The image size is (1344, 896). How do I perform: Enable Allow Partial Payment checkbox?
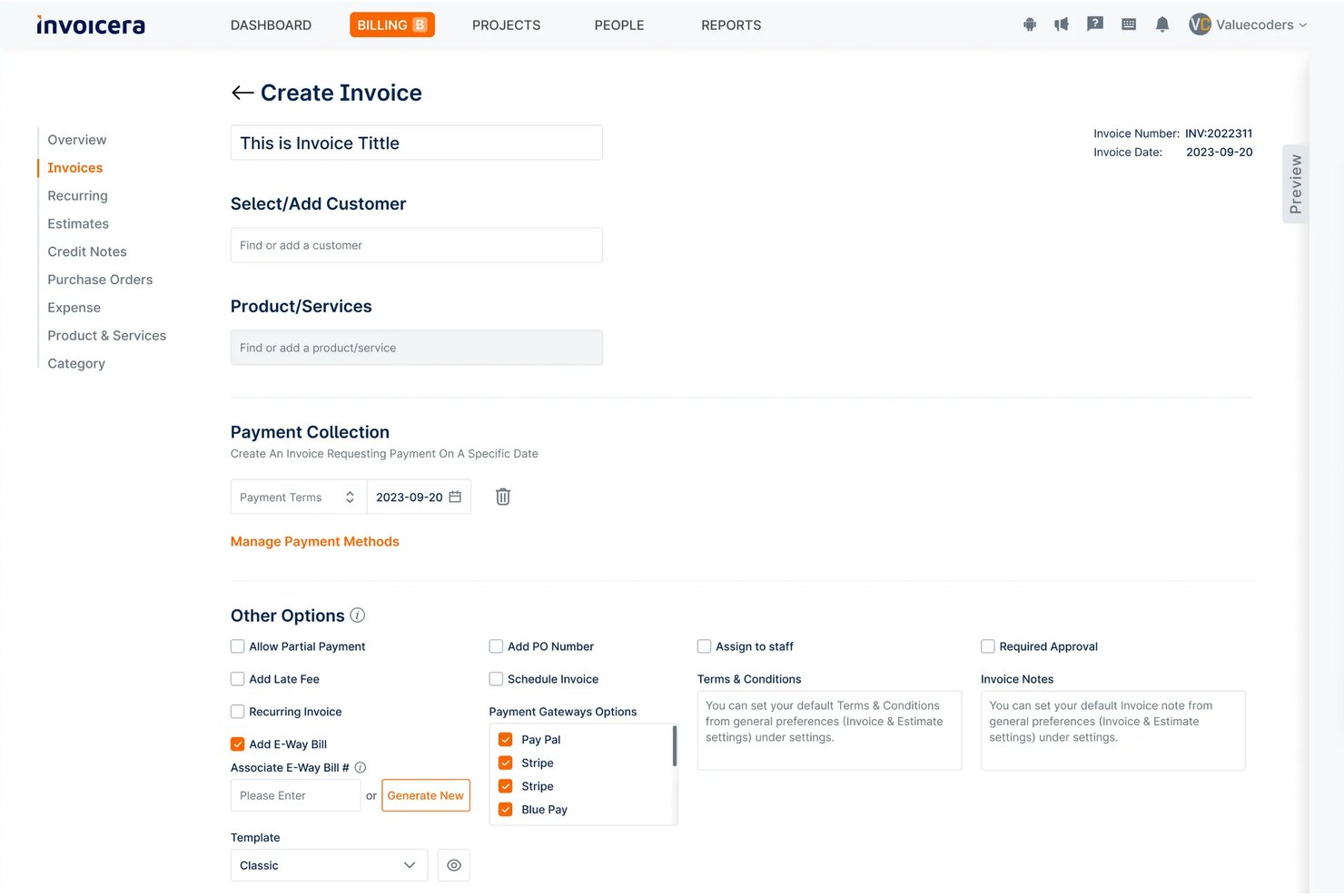tap(238, 646)
